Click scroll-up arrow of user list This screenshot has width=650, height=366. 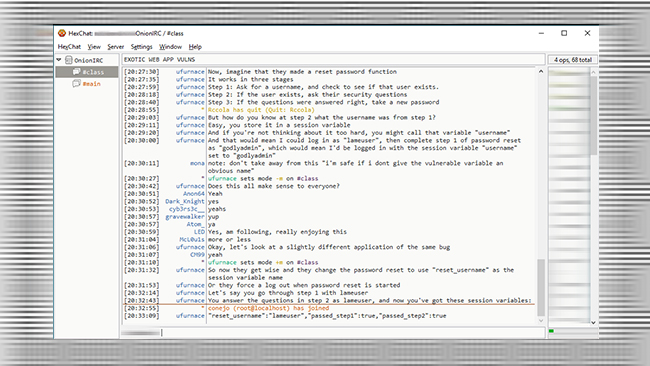tap(594, 73)
